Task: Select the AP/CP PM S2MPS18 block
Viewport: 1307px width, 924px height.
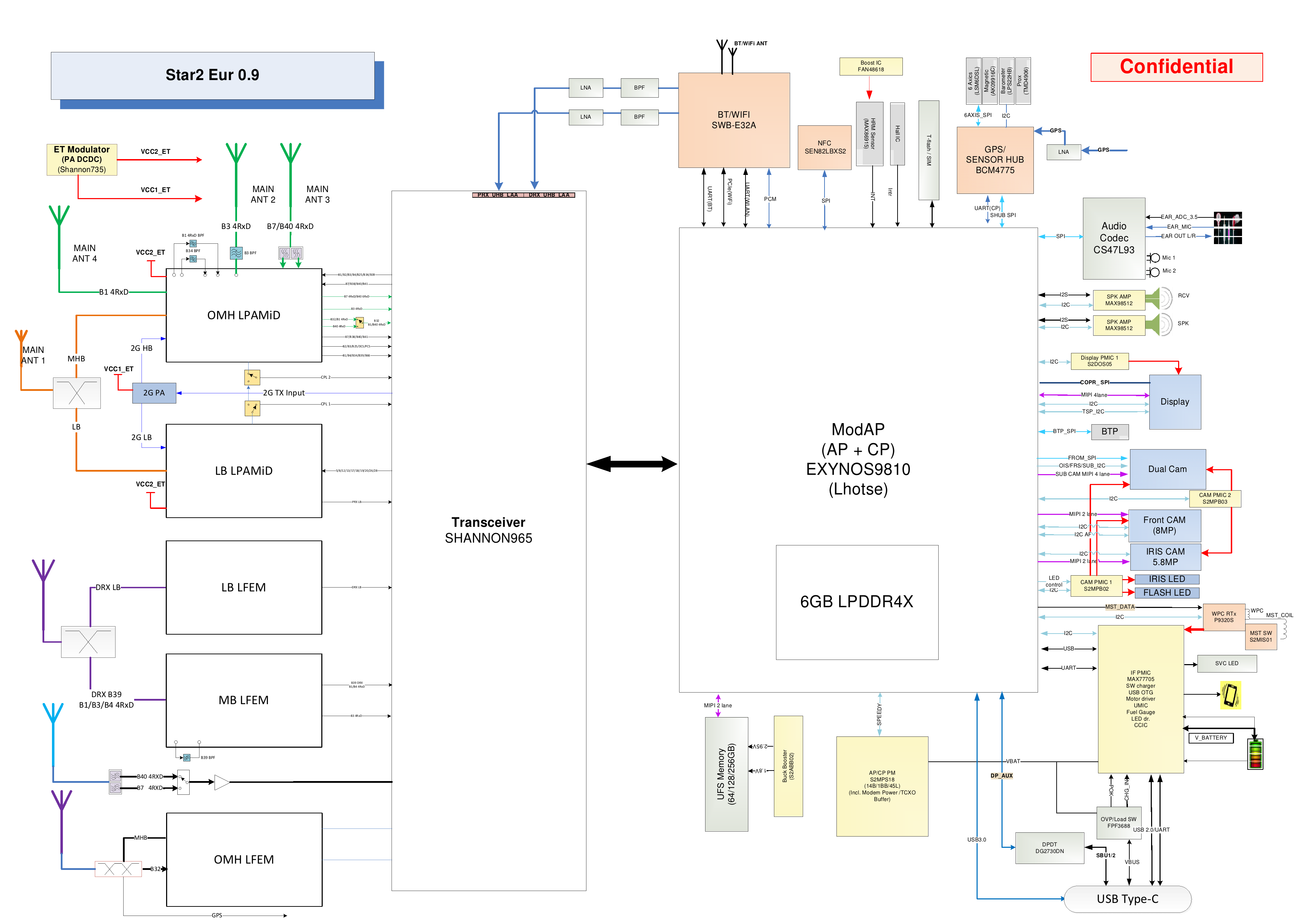Action: click(x=882, y=786)
